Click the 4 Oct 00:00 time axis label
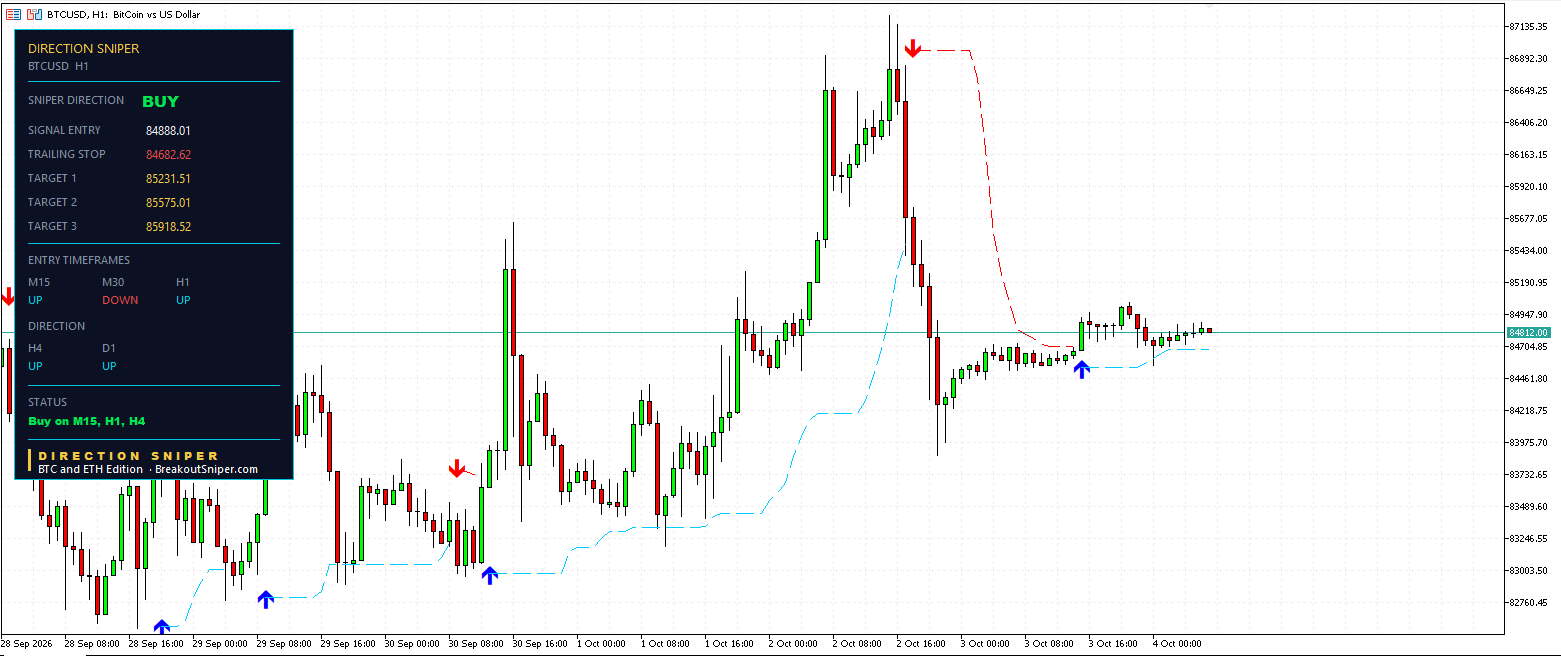The width and height of the screenshot is (1561, 656). coord(1177,643)
